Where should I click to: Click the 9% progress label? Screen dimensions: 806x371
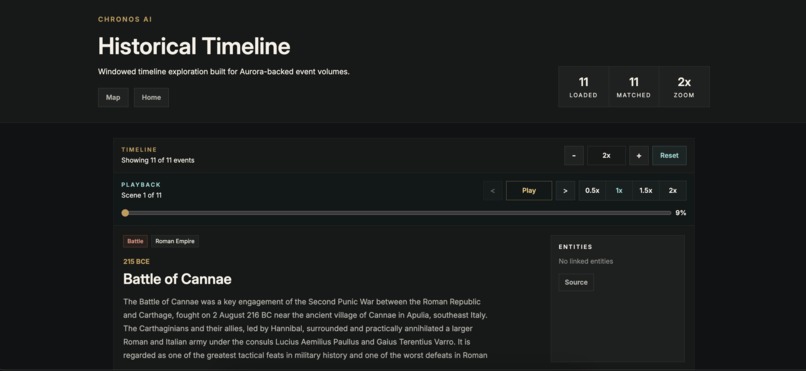coord(681,213)
